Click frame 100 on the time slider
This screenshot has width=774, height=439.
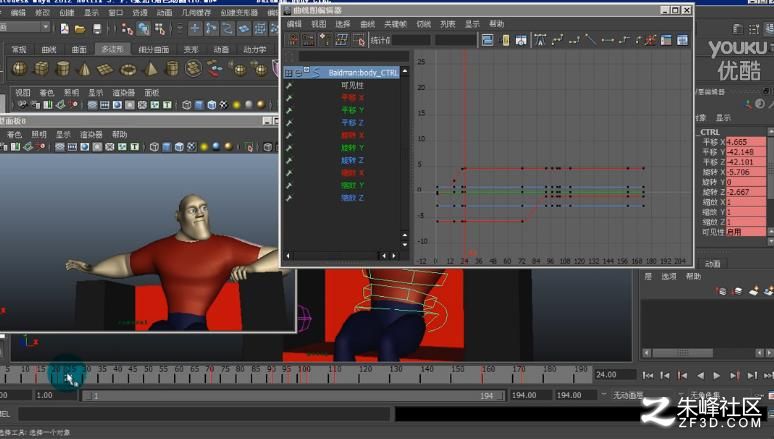[x=304, y=374]
